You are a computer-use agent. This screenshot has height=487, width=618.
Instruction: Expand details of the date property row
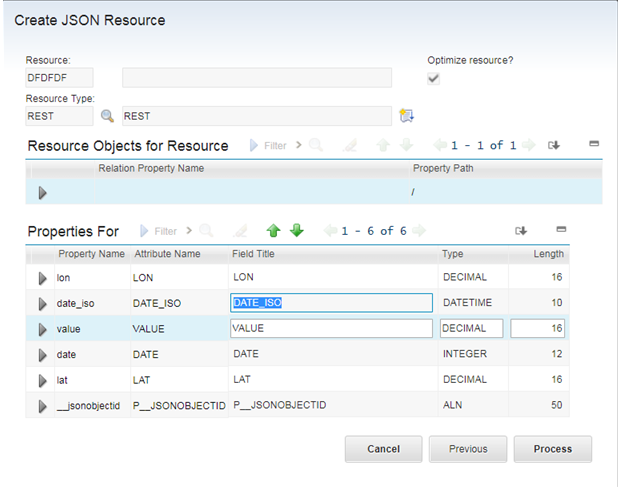pos(43,355)
